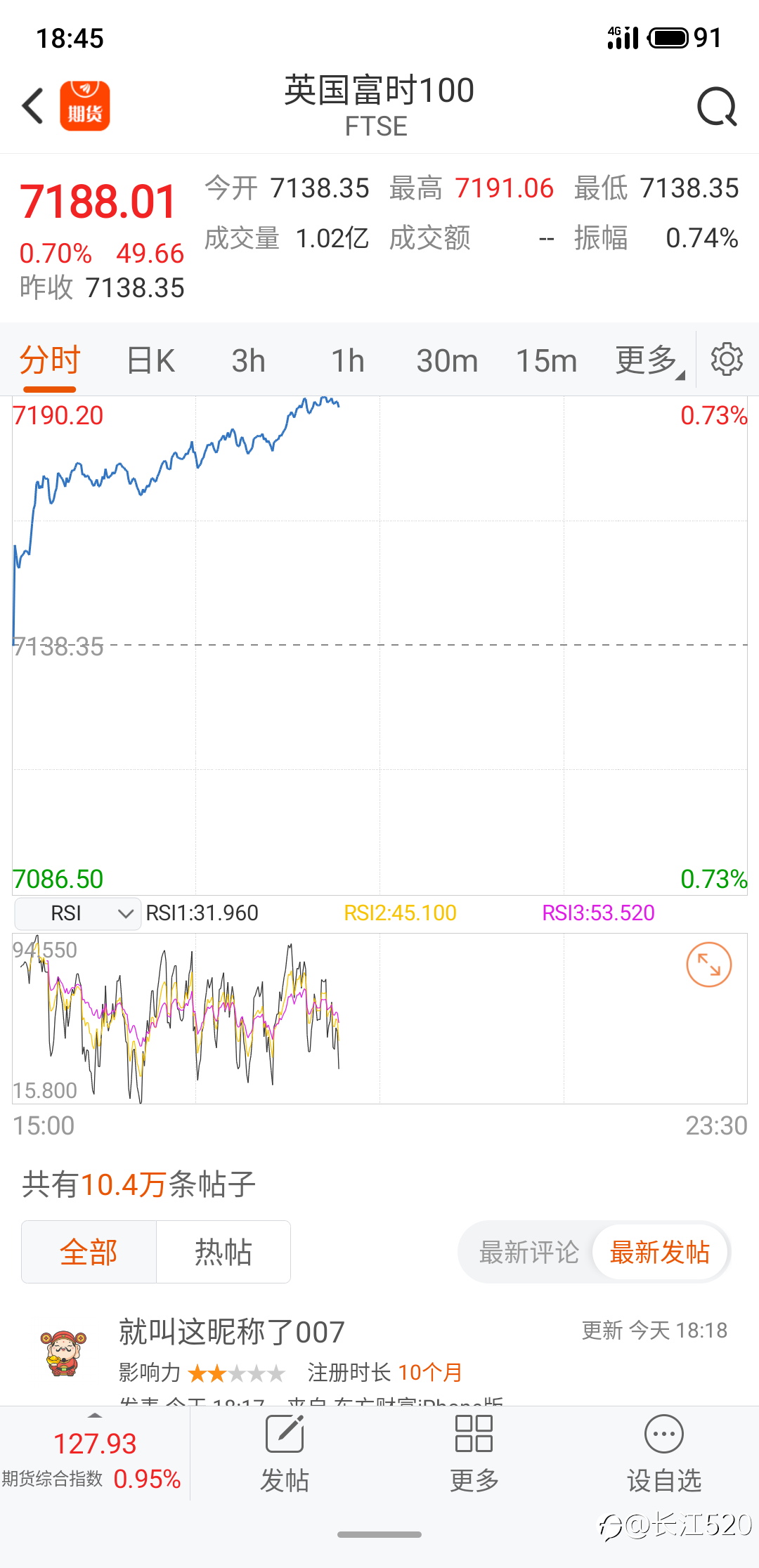This screenshot has width=759, height=1568.
Task: Expand the 更多 timeframe dropdown
Action: pyautogui.click(x=648, y=360)
